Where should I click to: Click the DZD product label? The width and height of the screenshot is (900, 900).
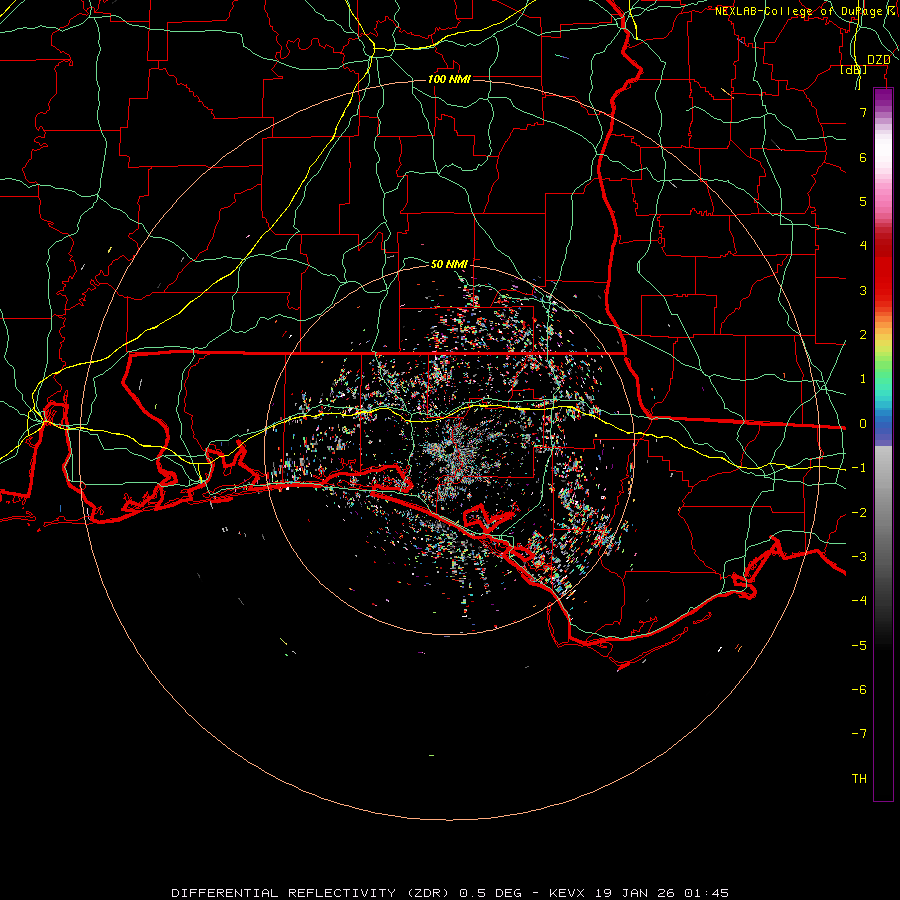pyautogui.click(x=879, y=60)
